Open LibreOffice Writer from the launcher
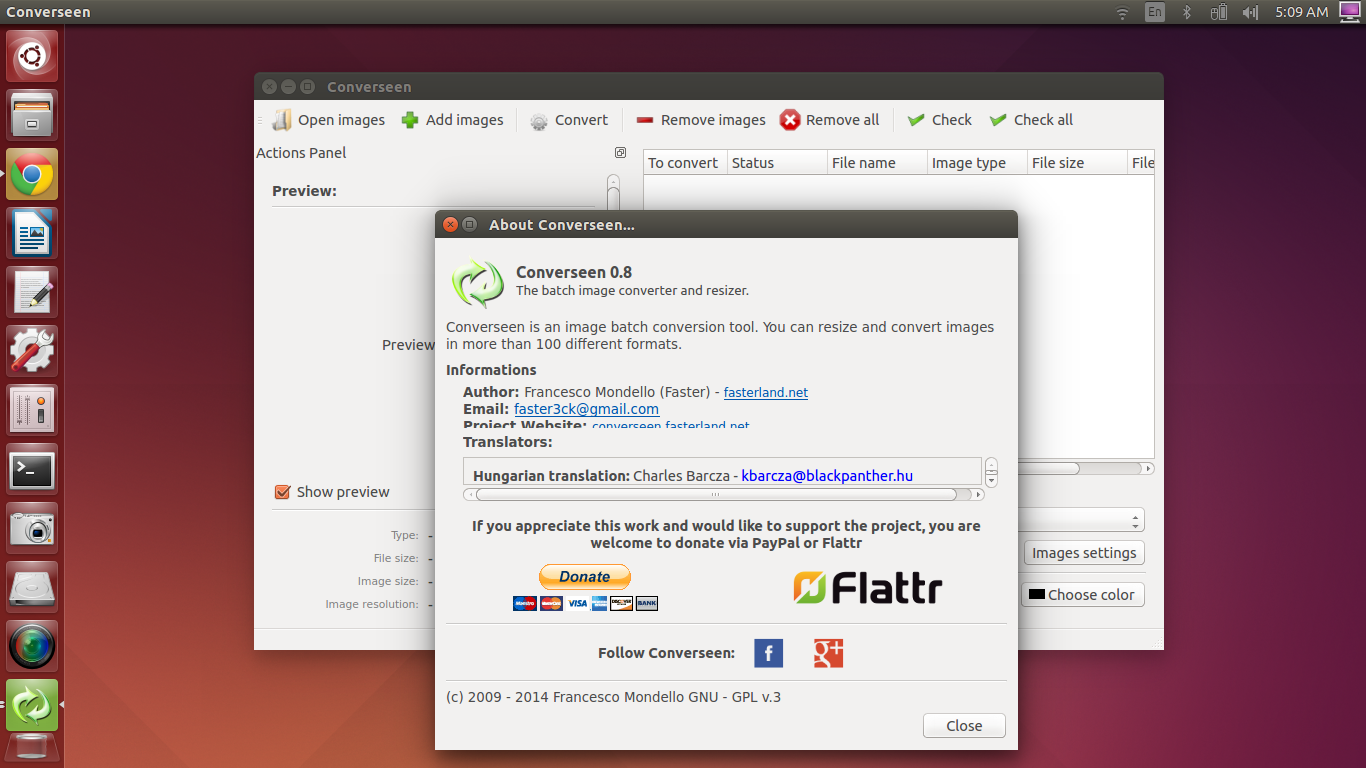Image resolution: width=1366 pixels, height=768 pixels. tap(32, 233)
